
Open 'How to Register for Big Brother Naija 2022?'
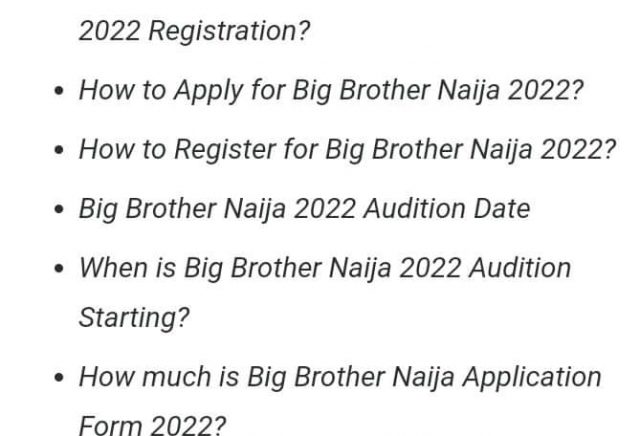[x=347, y=150]
